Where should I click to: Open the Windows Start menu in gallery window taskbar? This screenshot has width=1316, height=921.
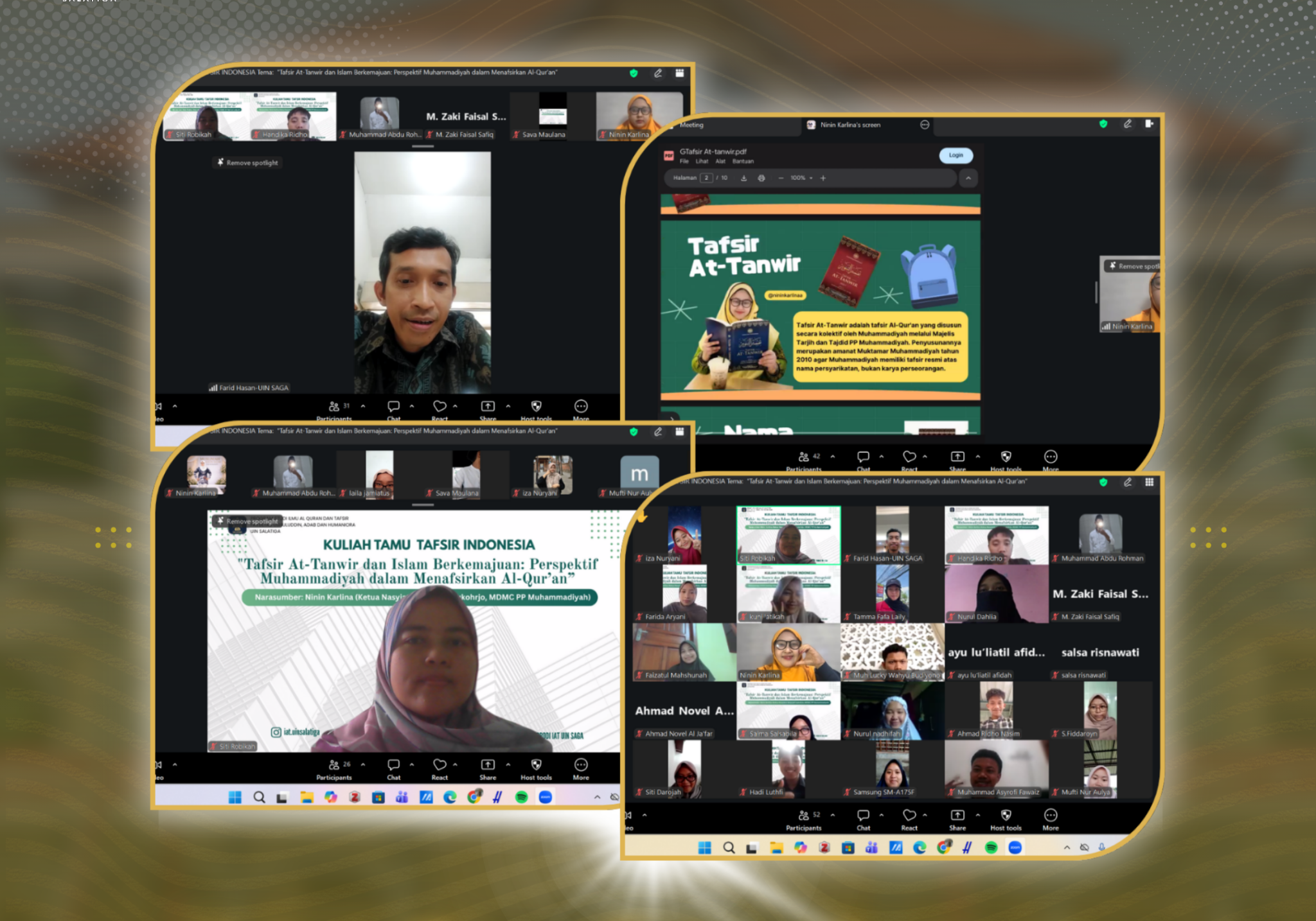[705, 848]
